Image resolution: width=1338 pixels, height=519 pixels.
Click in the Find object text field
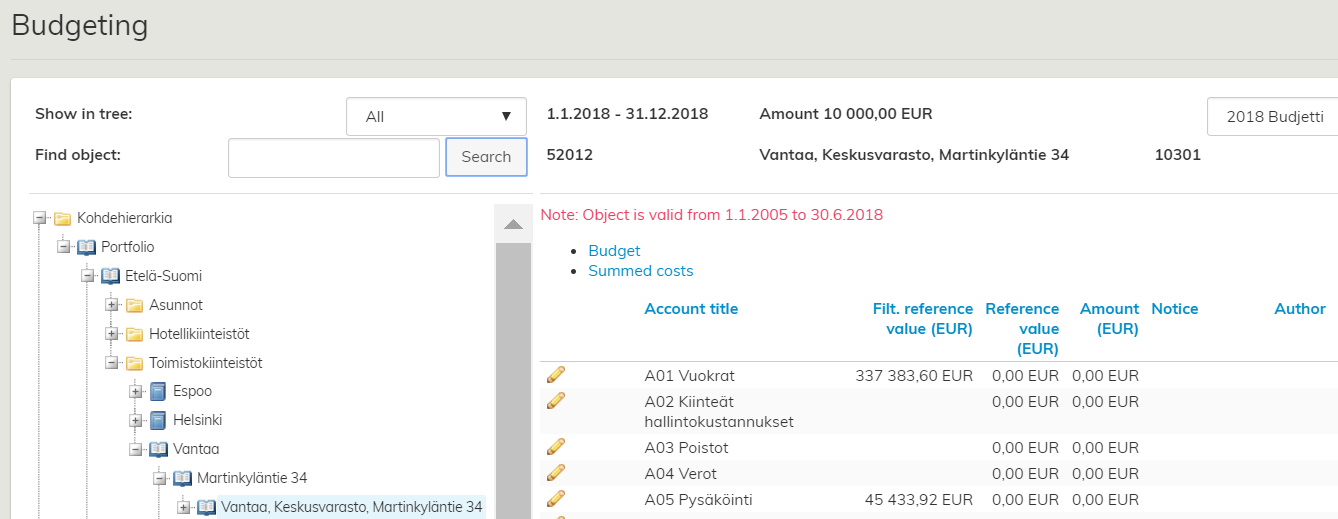point(334,158)
